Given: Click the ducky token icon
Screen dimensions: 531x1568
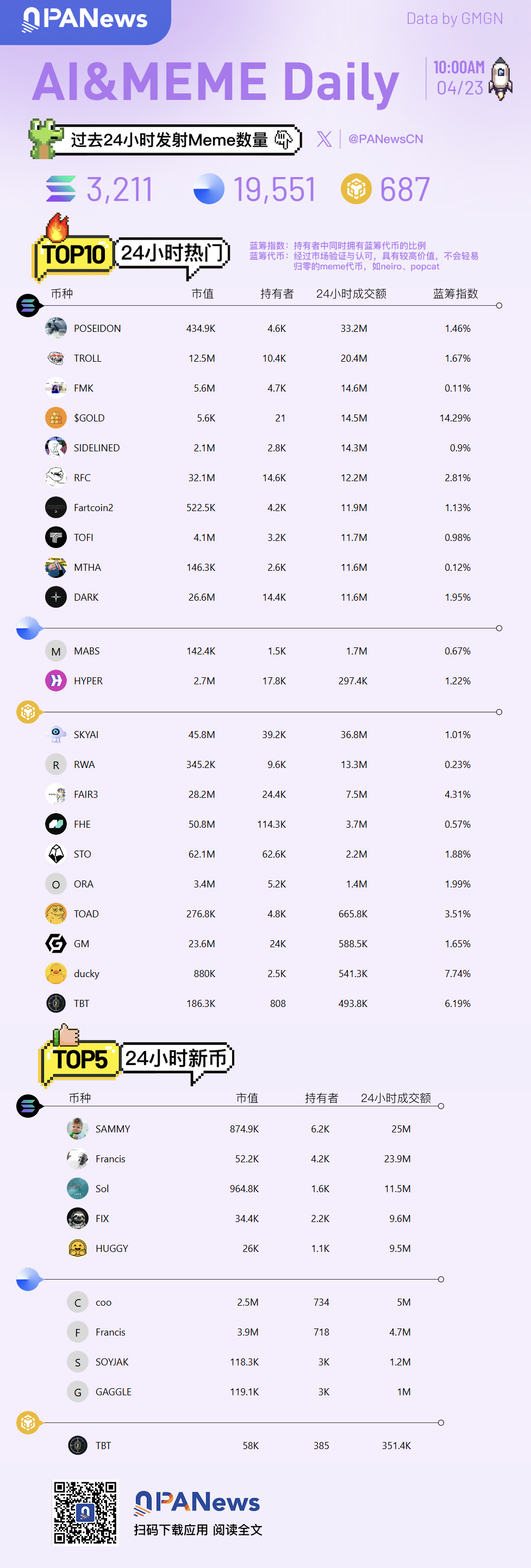Looking at the screenshot, I should coord(56,973).
